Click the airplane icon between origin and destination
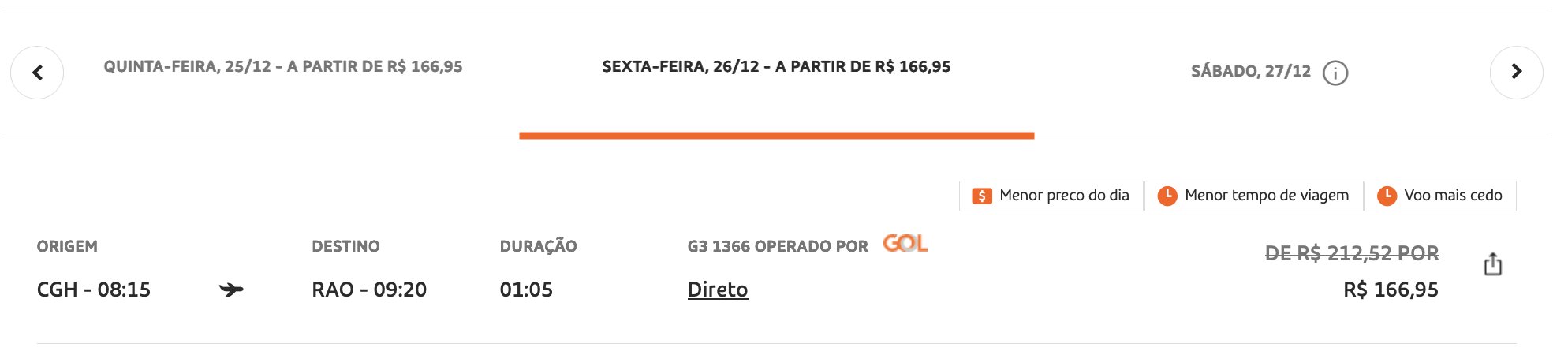Image resolution: width=1568 pixels, height=355 pixels. pyautogui.click(x=231, y=290)
